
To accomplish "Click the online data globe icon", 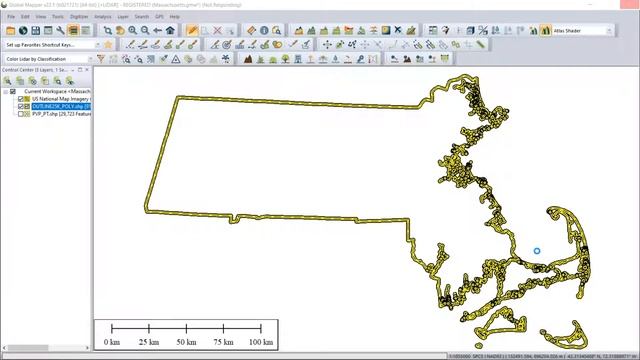I will [23, 31].
